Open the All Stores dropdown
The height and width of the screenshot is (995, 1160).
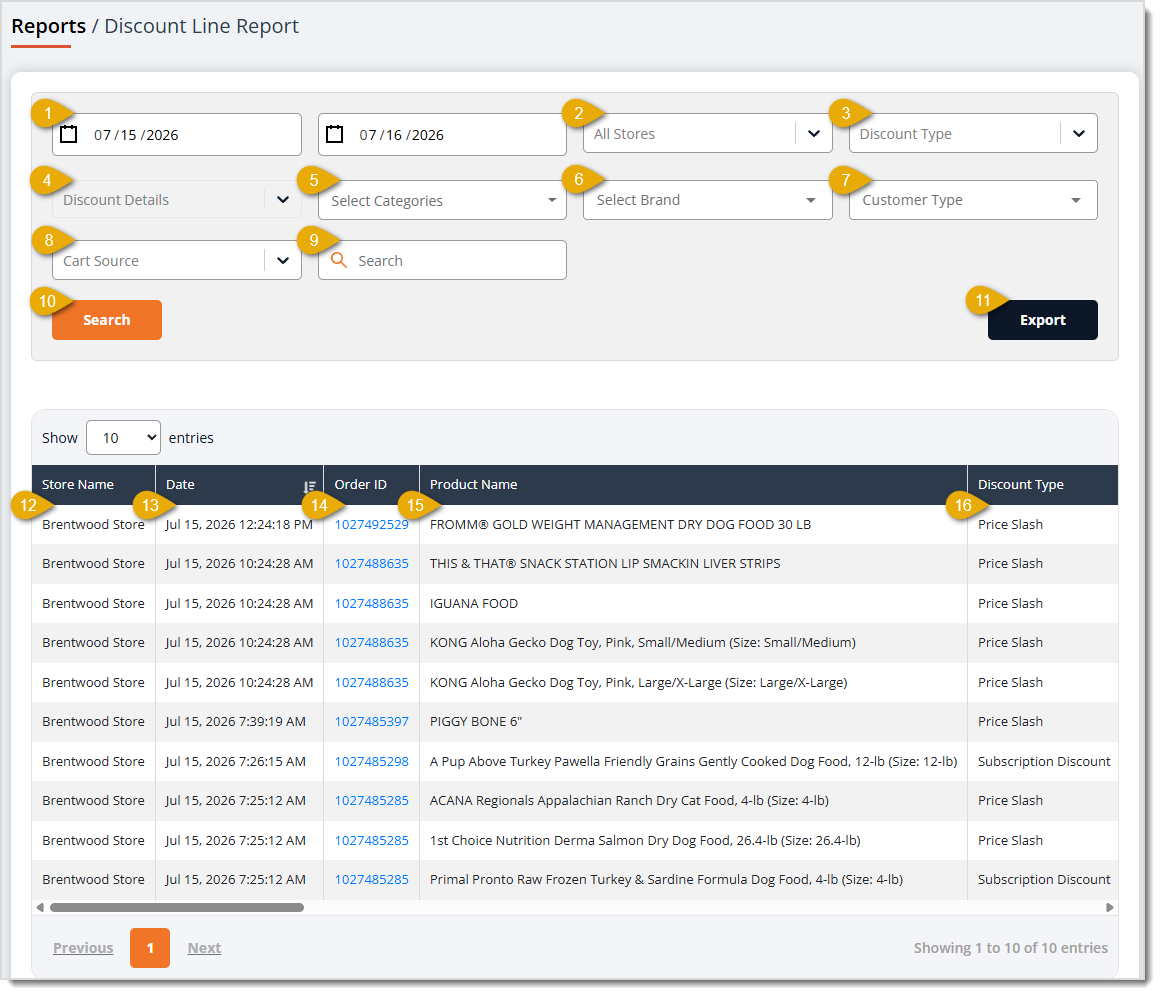click(x=707, y=133)
